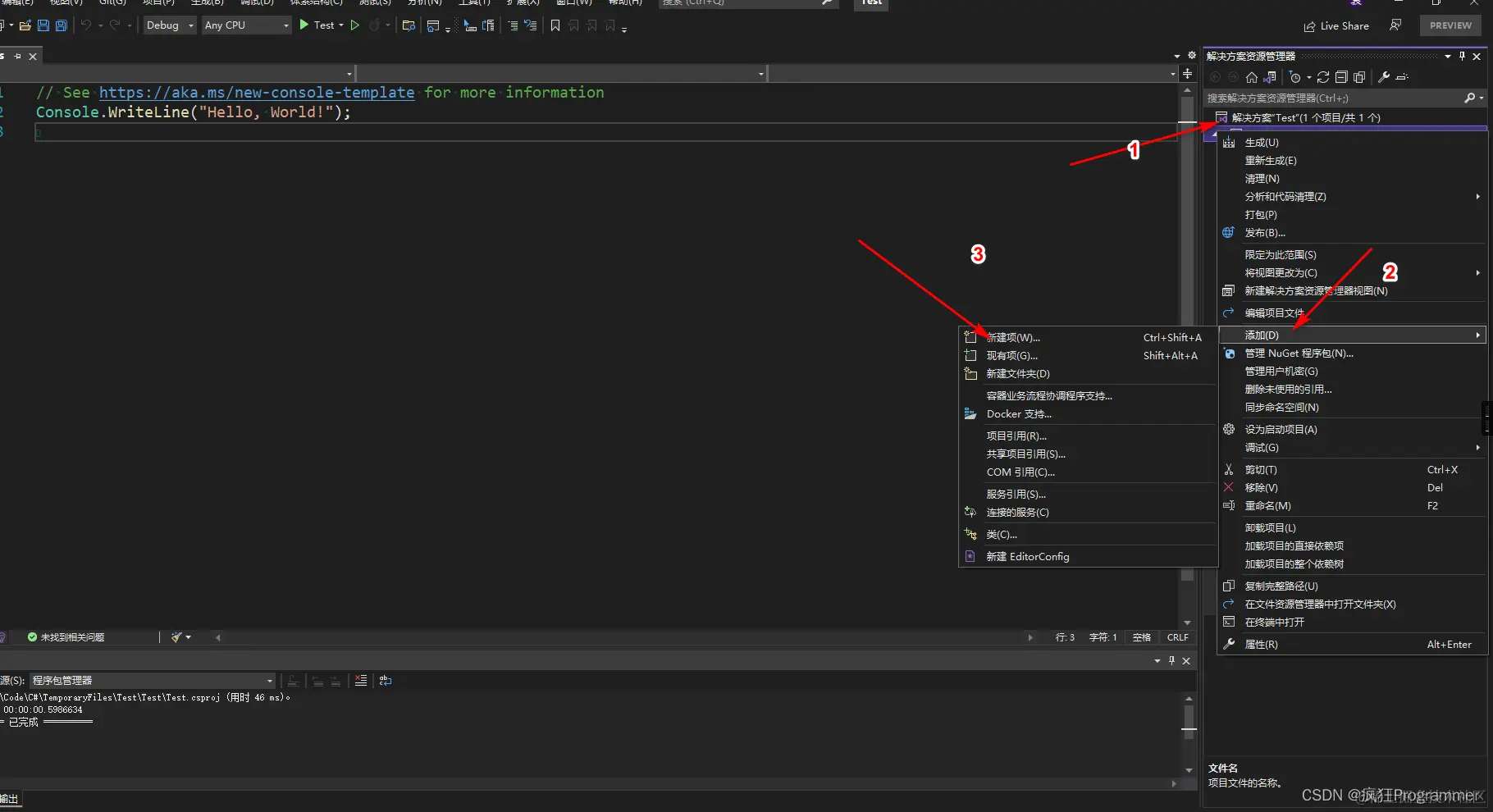
Task: Click pending changes filter clock icon
Action: click(x=1295, y=77)
